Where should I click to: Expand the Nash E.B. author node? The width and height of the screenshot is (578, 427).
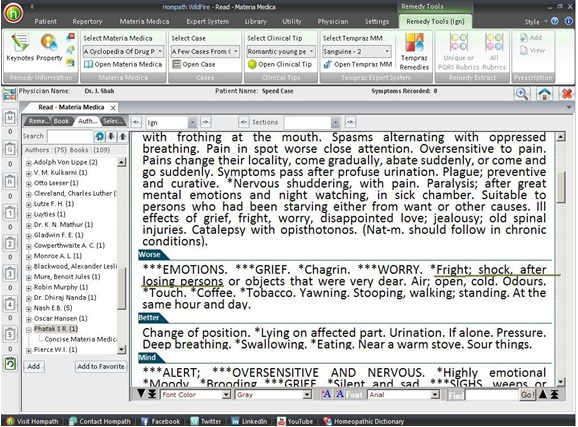(29, 308)
